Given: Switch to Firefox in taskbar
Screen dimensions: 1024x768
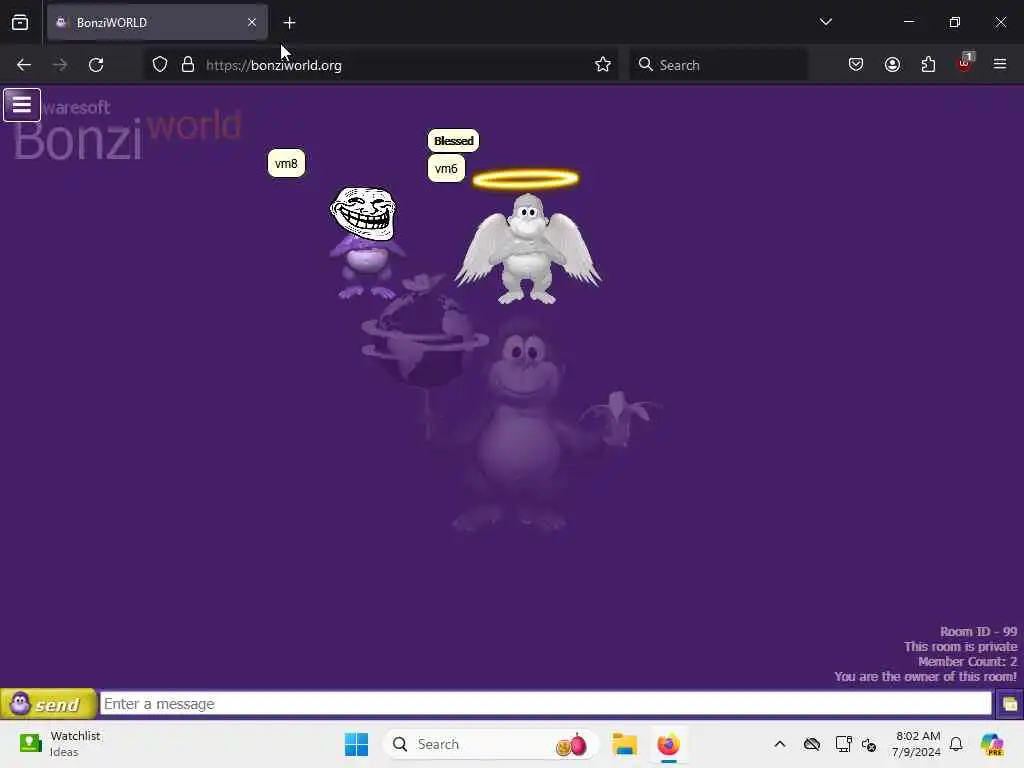Looking at the screenshot, I should [669, 744].
